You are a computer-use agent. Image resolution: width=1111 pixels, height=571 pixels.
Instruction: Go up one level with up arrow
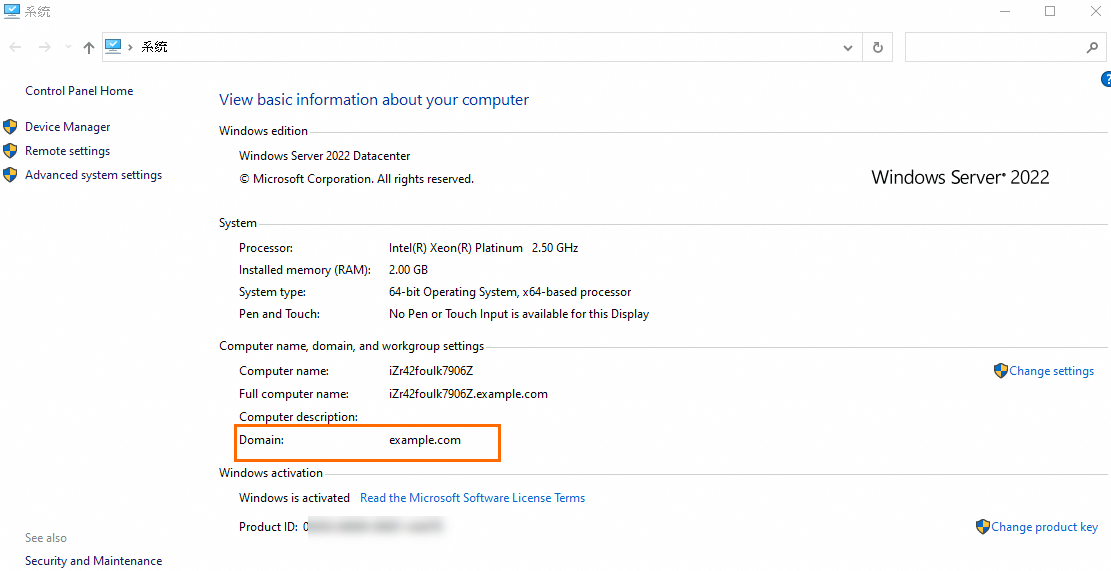89,47
